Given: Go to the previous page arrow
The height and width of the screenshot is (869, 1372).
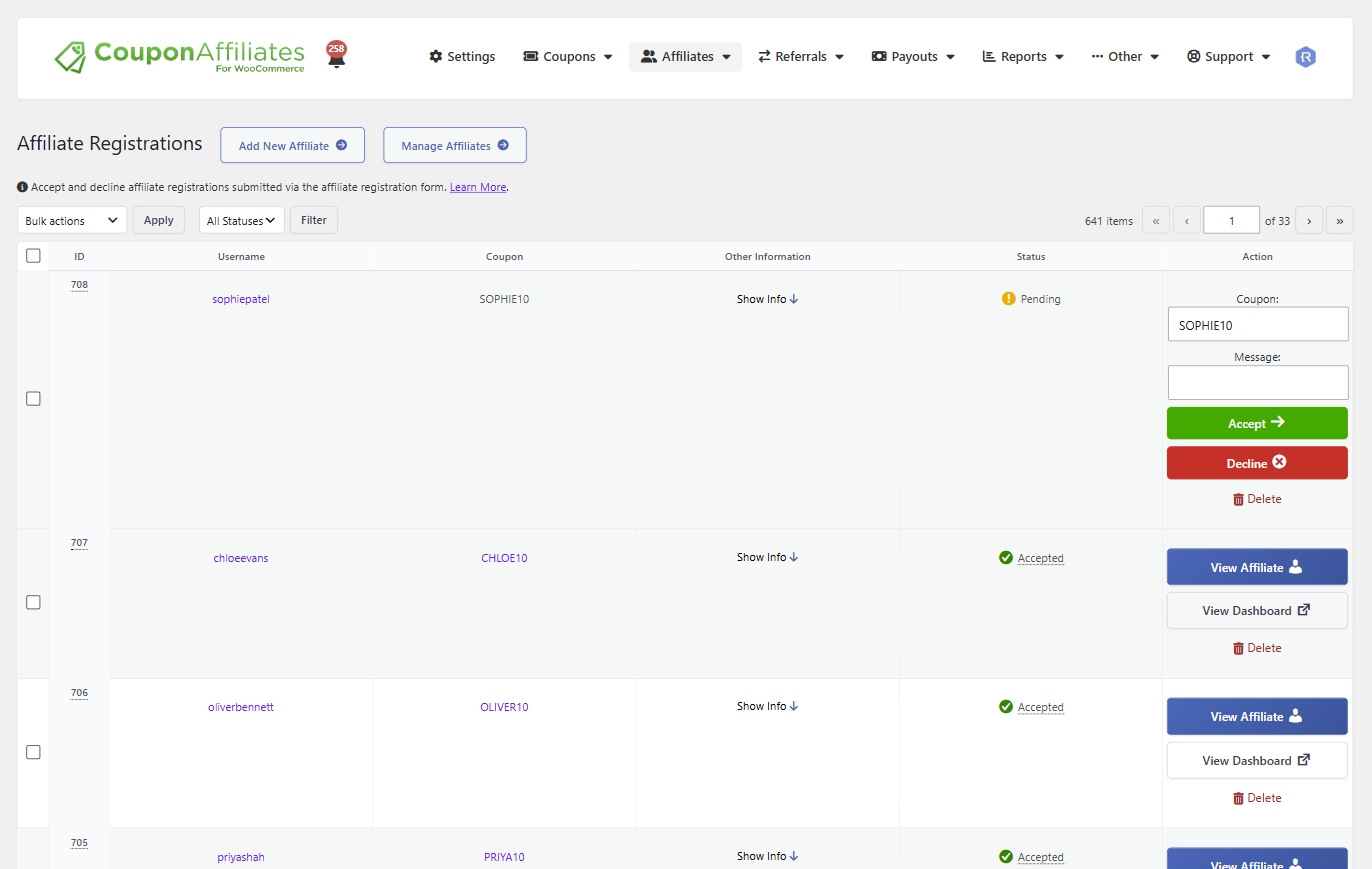Looking at the screenshot, I should (1187, 220).
